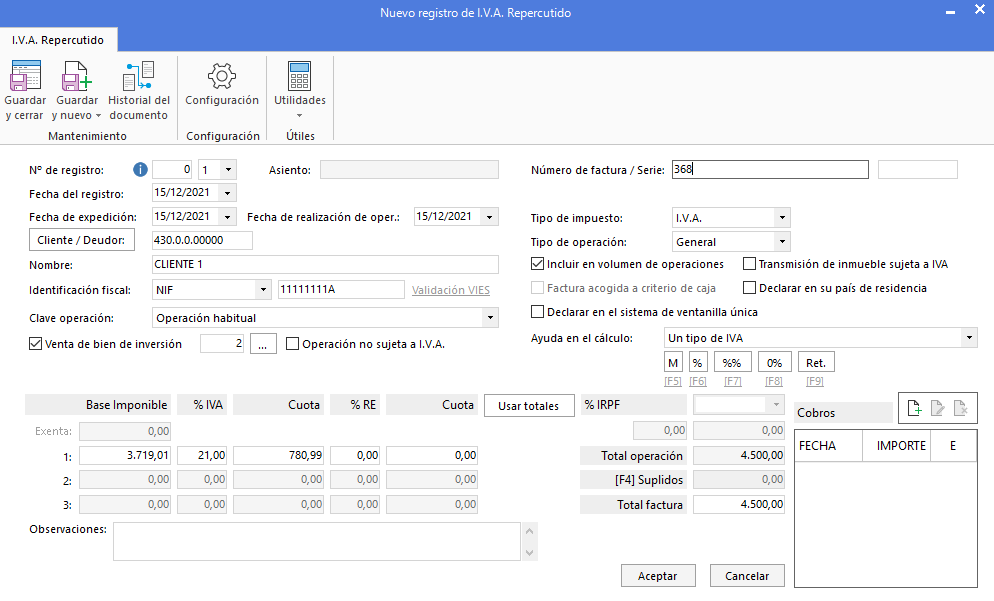The image size is (994, 601).
Task: Click the Total factura field 4.500,00
Action: 739,505
